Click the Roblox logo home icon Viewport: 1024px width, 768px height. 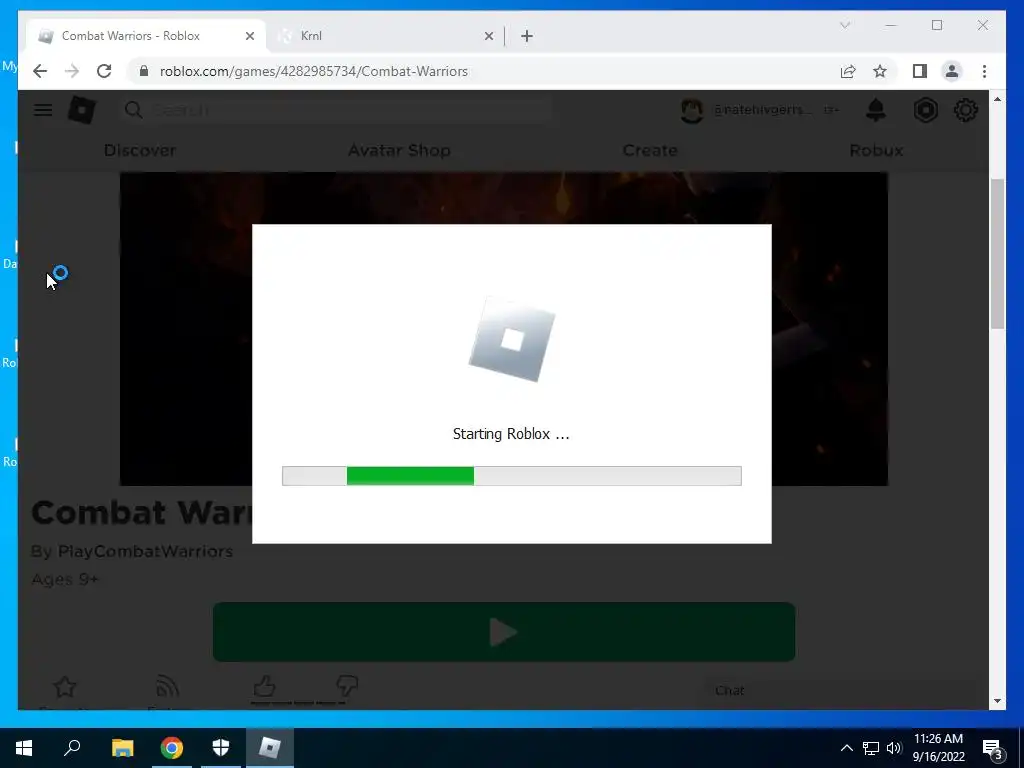tap(82, 110)
